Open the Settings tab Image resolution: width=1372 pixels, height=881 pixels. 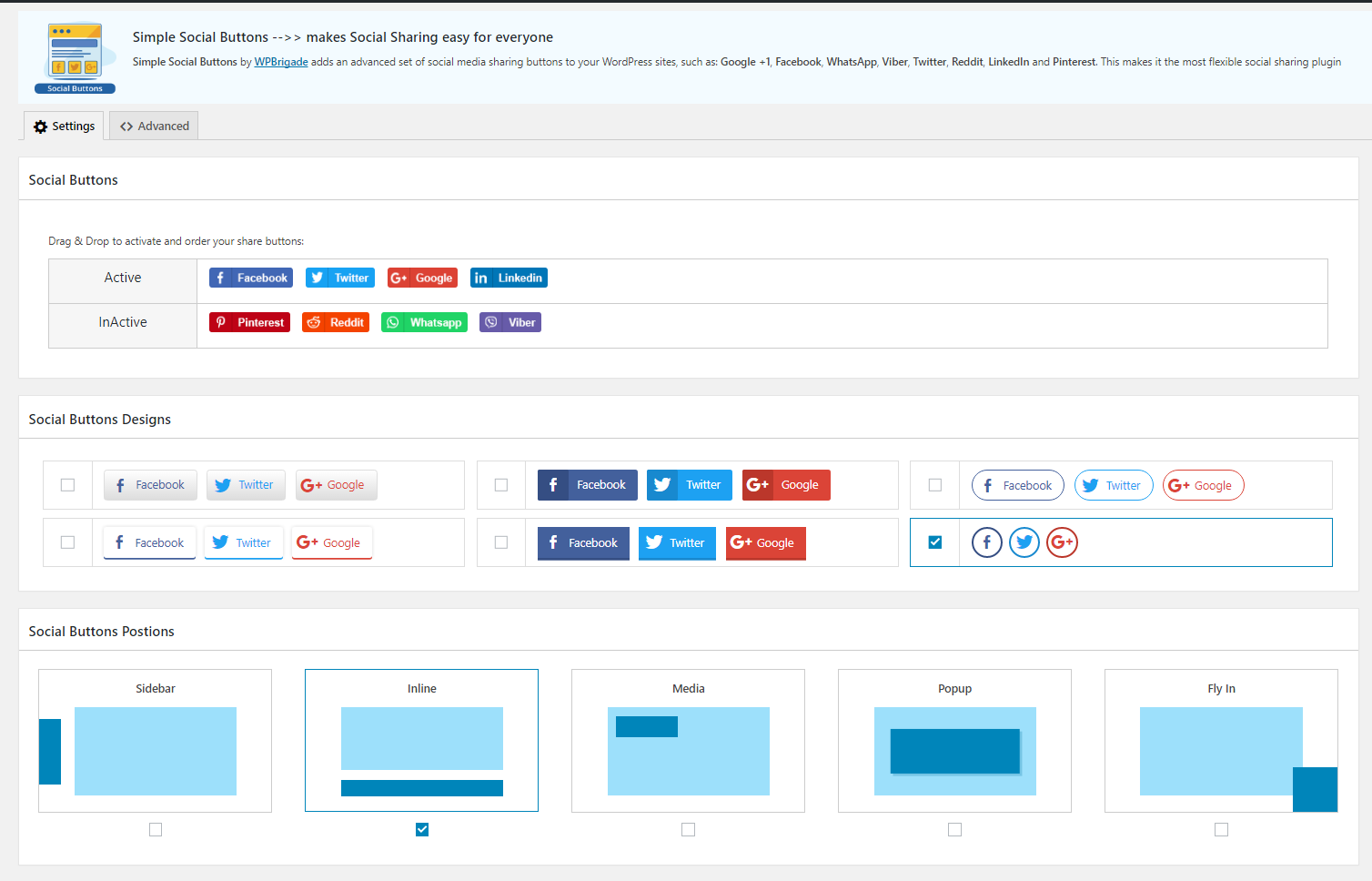63,125
